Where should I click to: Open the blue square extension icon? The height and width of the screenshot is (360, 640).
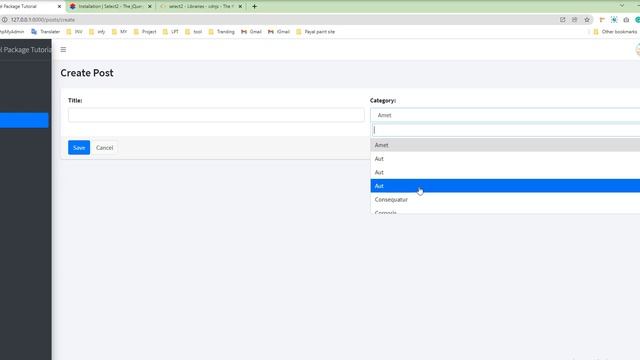(x=614, y=20)
